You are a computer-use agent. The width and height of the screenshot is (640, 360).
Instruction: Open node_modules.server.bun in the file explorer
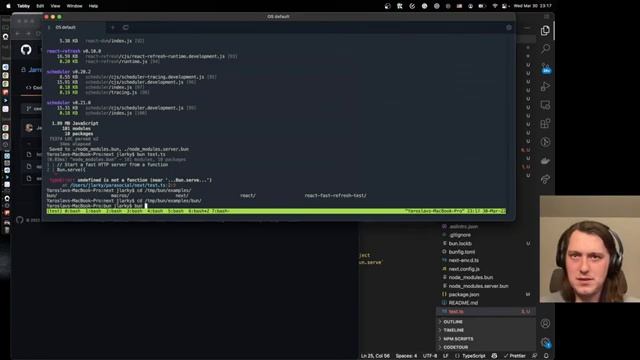[486, 286]
